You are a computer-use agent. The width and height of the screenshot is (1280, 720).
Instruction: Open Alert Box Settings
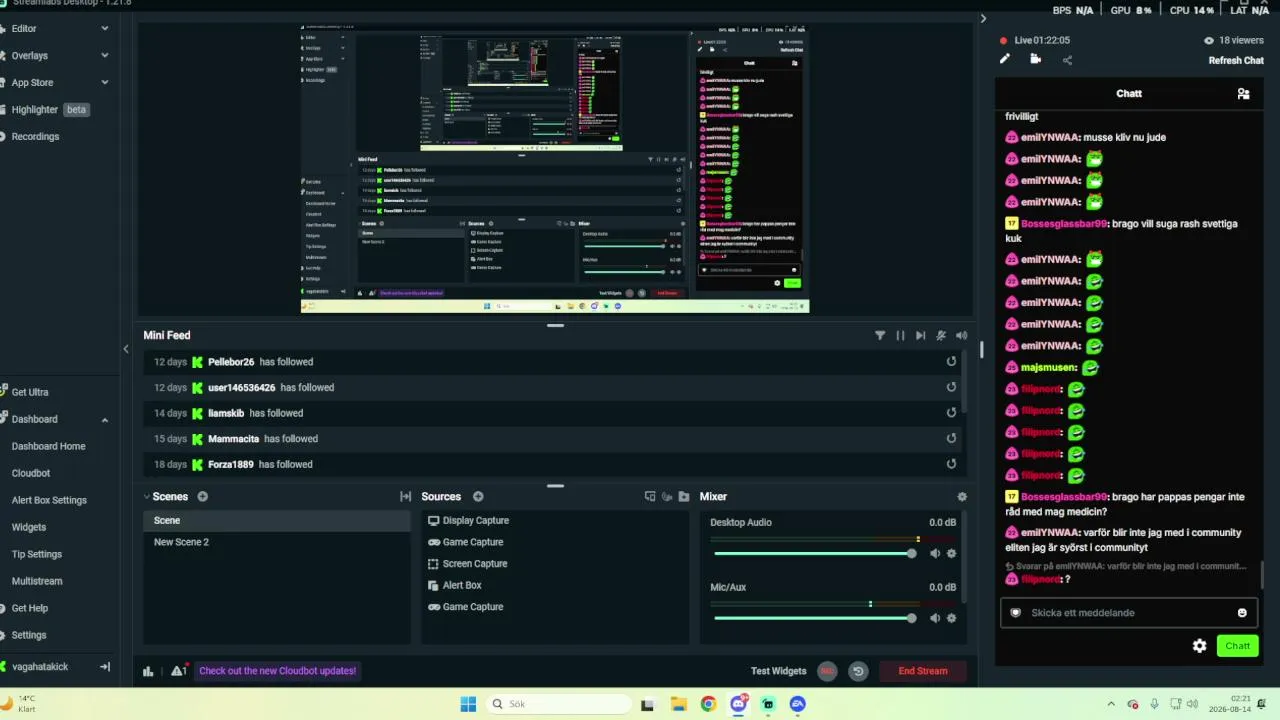[x=49, y=500]
